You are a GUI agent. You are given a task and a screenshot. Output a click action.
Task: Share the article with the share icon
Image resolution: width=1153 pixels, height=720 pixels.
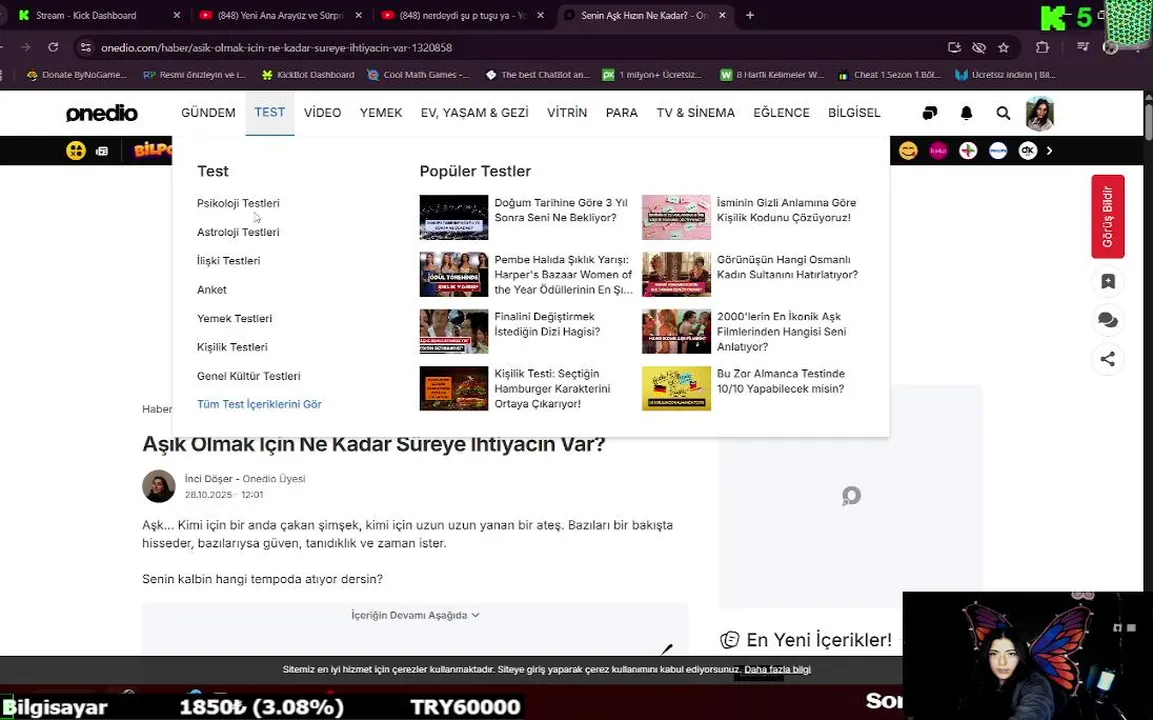pos(1107,359)
